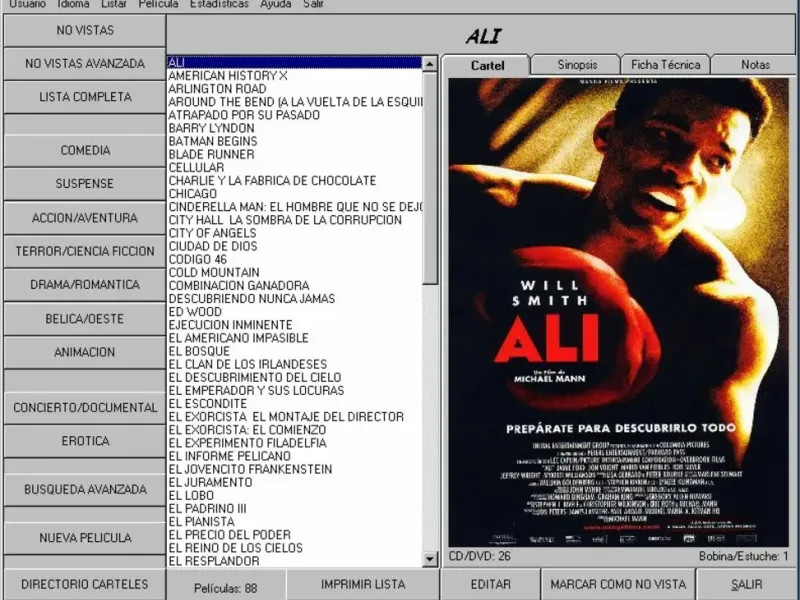Select EL REINO DE LOS CIELOS
800x600 pixels.
pos(294,548)
